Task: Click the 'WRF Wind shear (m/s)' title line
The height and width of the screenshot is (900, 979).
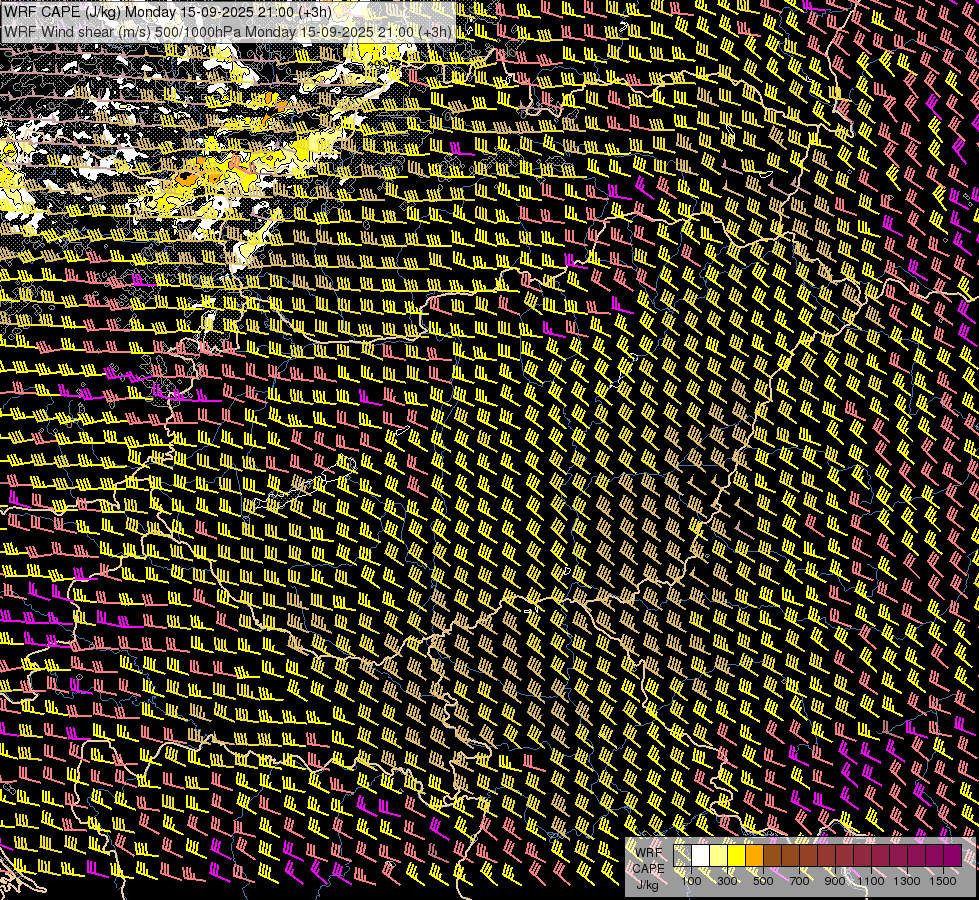Action: point(228,31)
